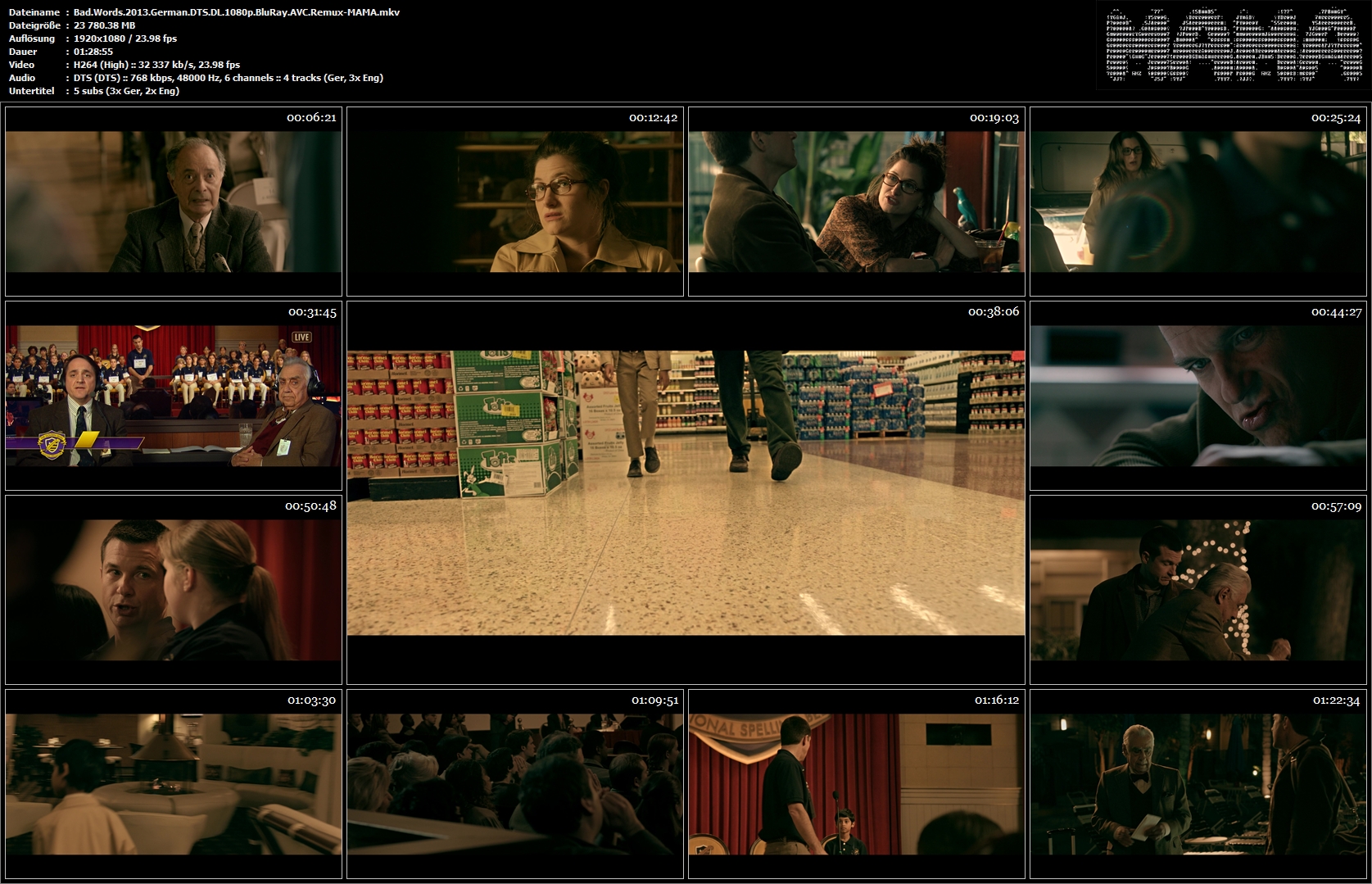Click the Audio label
1372x884 pixels.
coord(22,78)
